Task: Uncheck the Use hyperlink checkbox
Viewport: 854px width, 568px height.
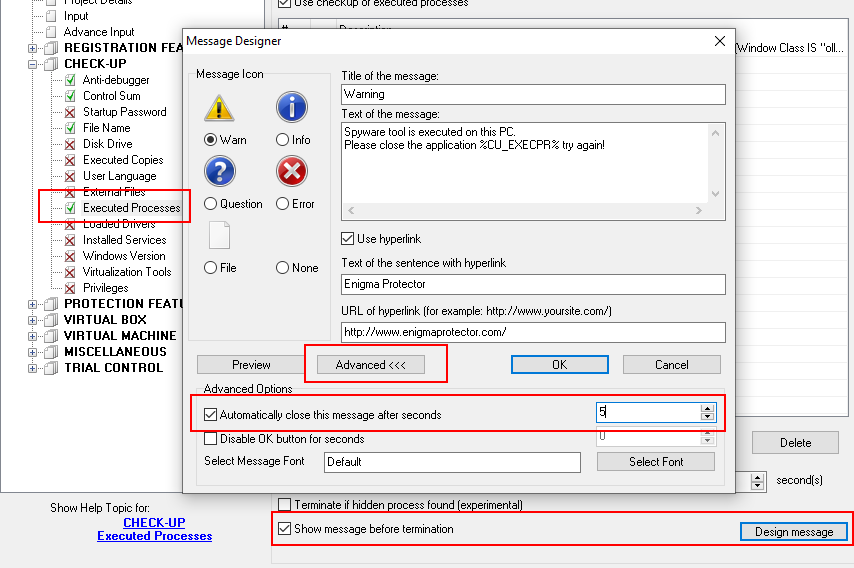Action: pyautogui.click(x=347, y=239)
